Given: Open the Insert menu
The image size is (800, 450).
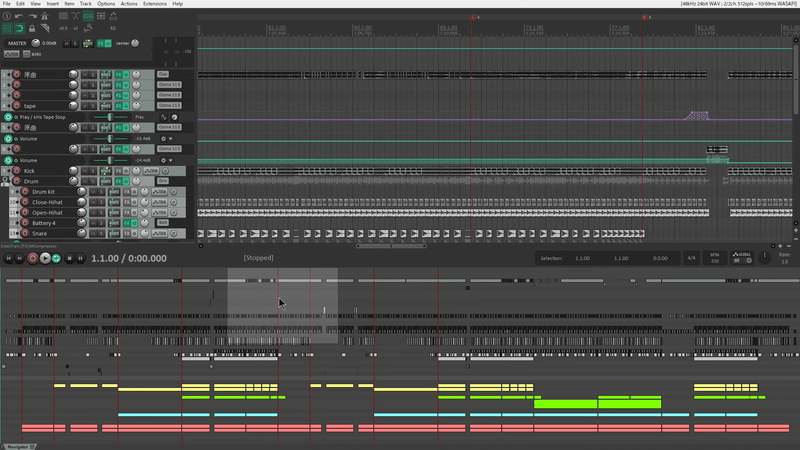Looking at the screenshot, I should click(53, 4).
